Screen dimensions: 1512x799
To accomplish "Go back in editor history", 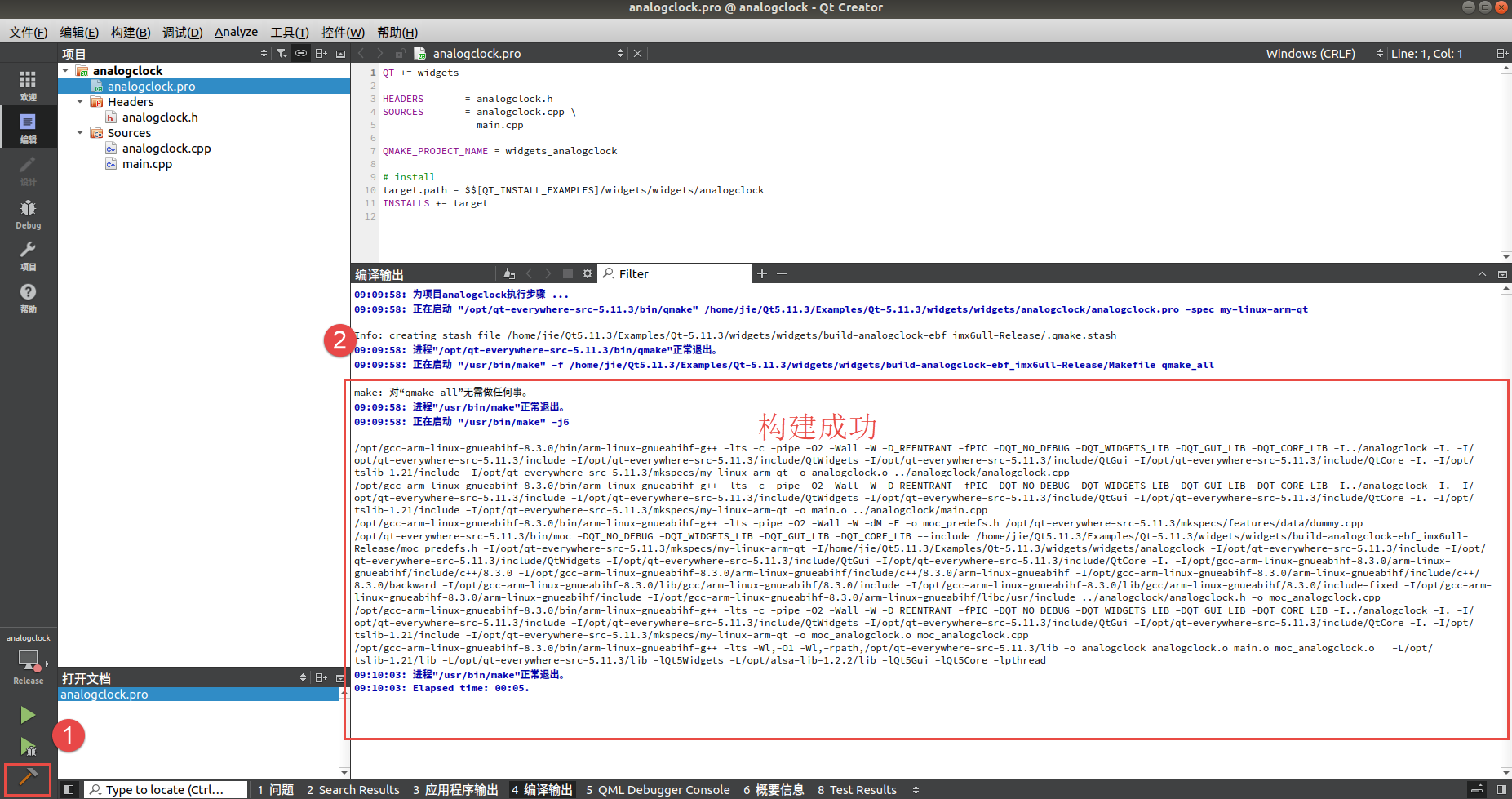I will point(361,53).
